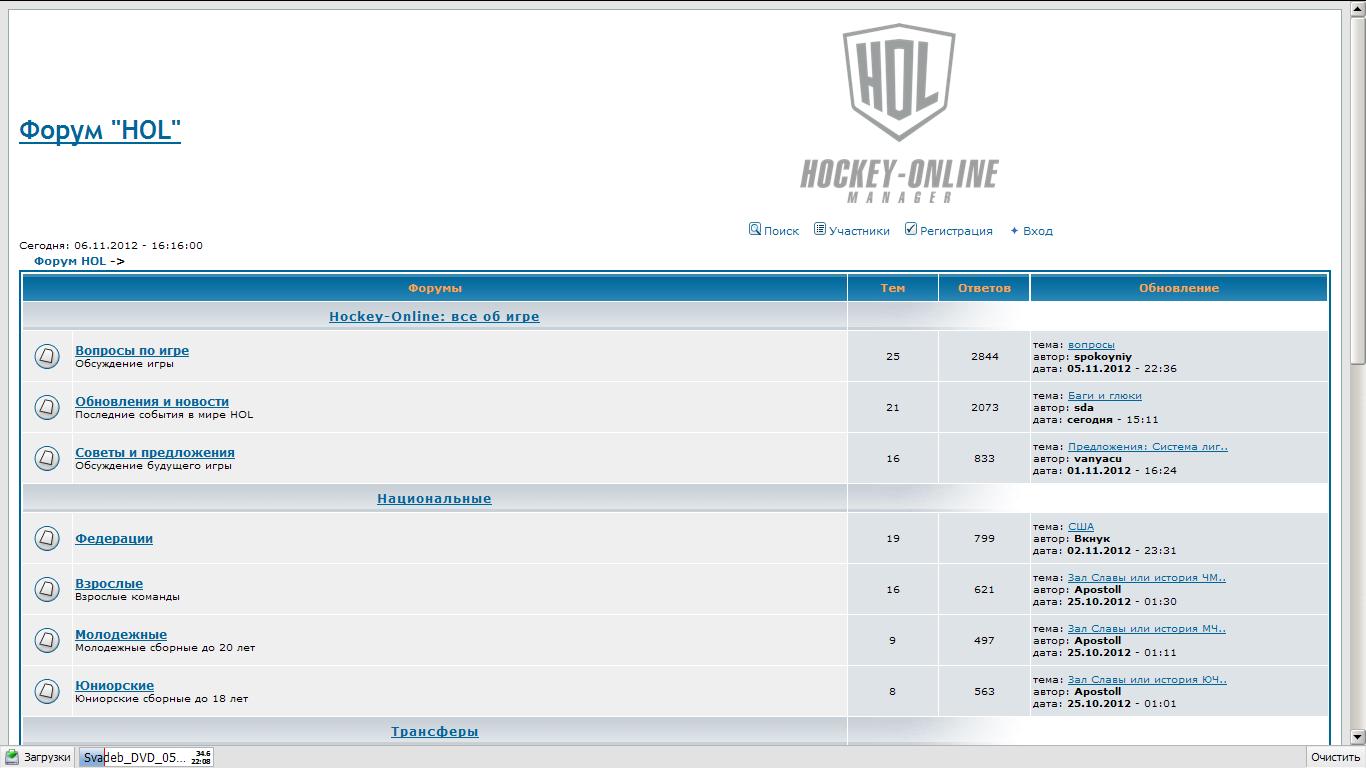Open topic Зал Славы или история МЧ..
Image resolution: width=1366 pixels, height=768 pixels.
pos(1147,628)
